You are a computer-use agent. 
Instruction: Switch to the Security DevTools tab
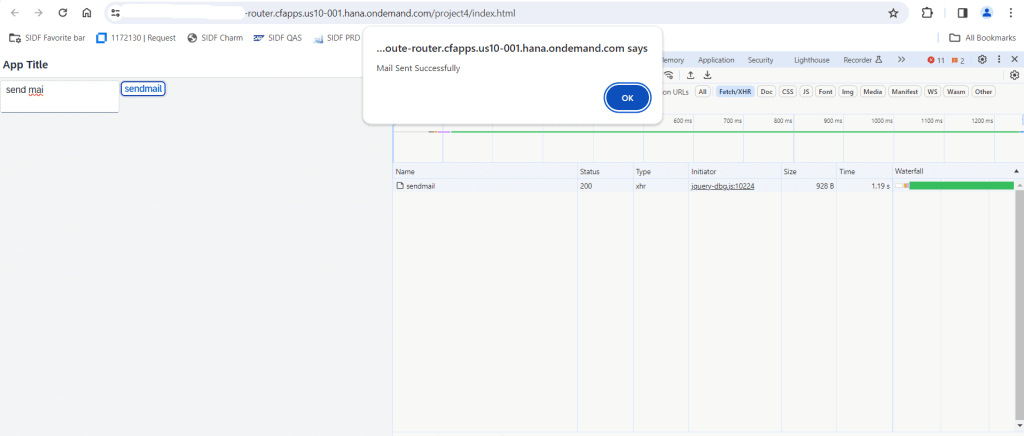pyautogui.click(x=760, y=60)
